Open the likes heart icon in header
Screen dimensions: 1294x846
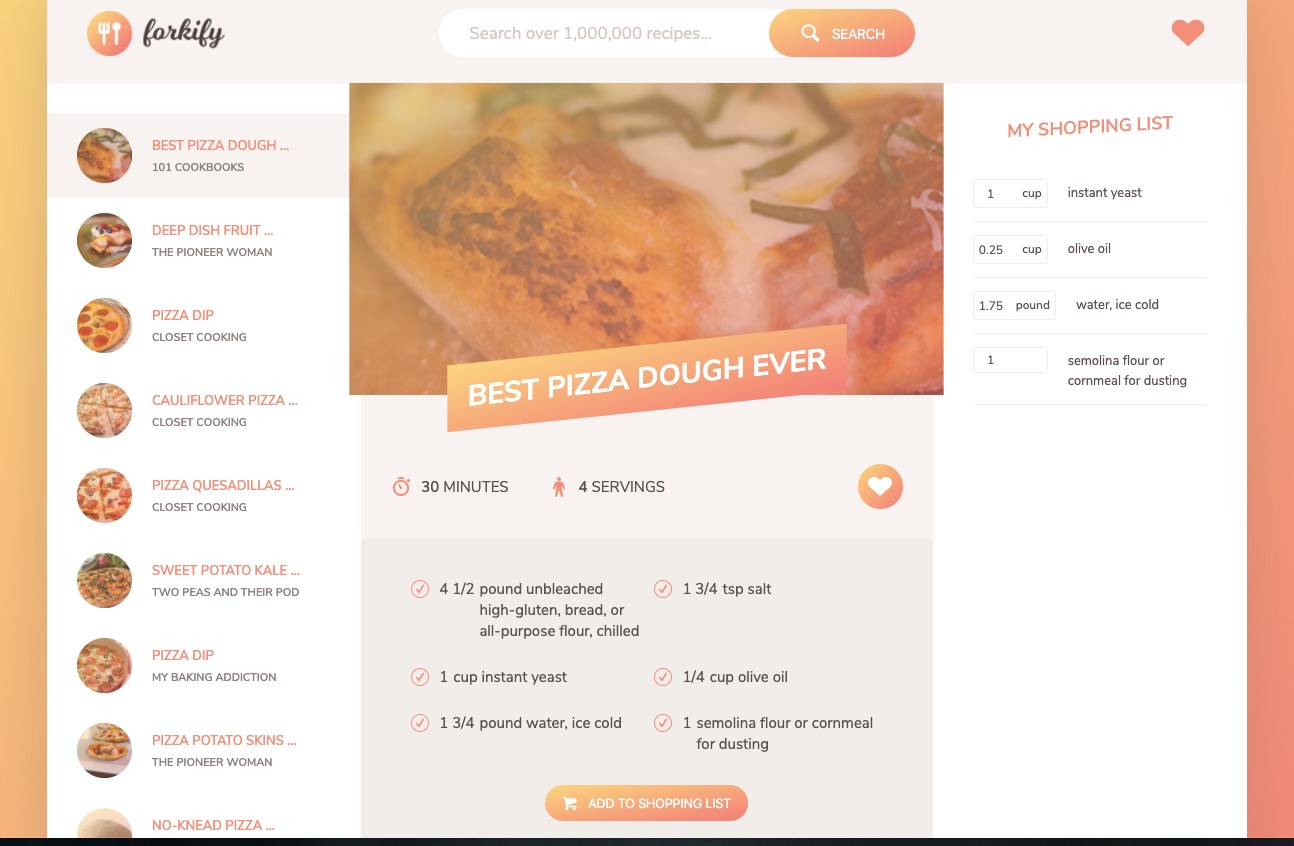(x=1188, y=33)
